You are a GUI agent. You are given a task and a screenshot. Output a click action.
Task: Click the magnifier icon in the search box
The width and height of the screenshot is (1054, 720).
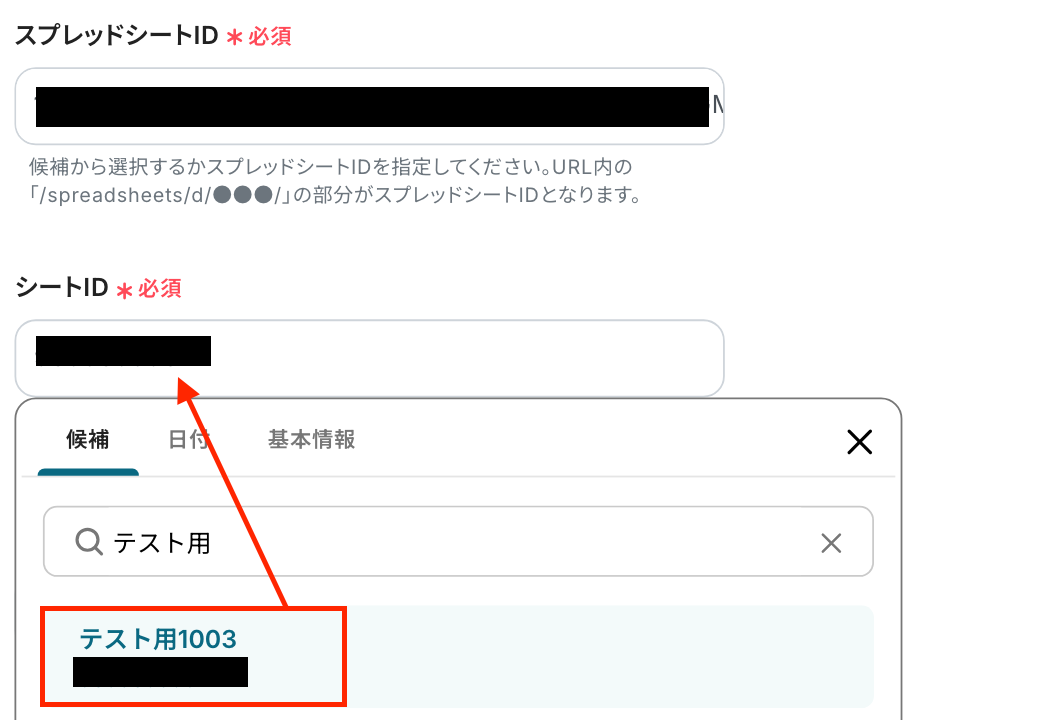(89, 541)
